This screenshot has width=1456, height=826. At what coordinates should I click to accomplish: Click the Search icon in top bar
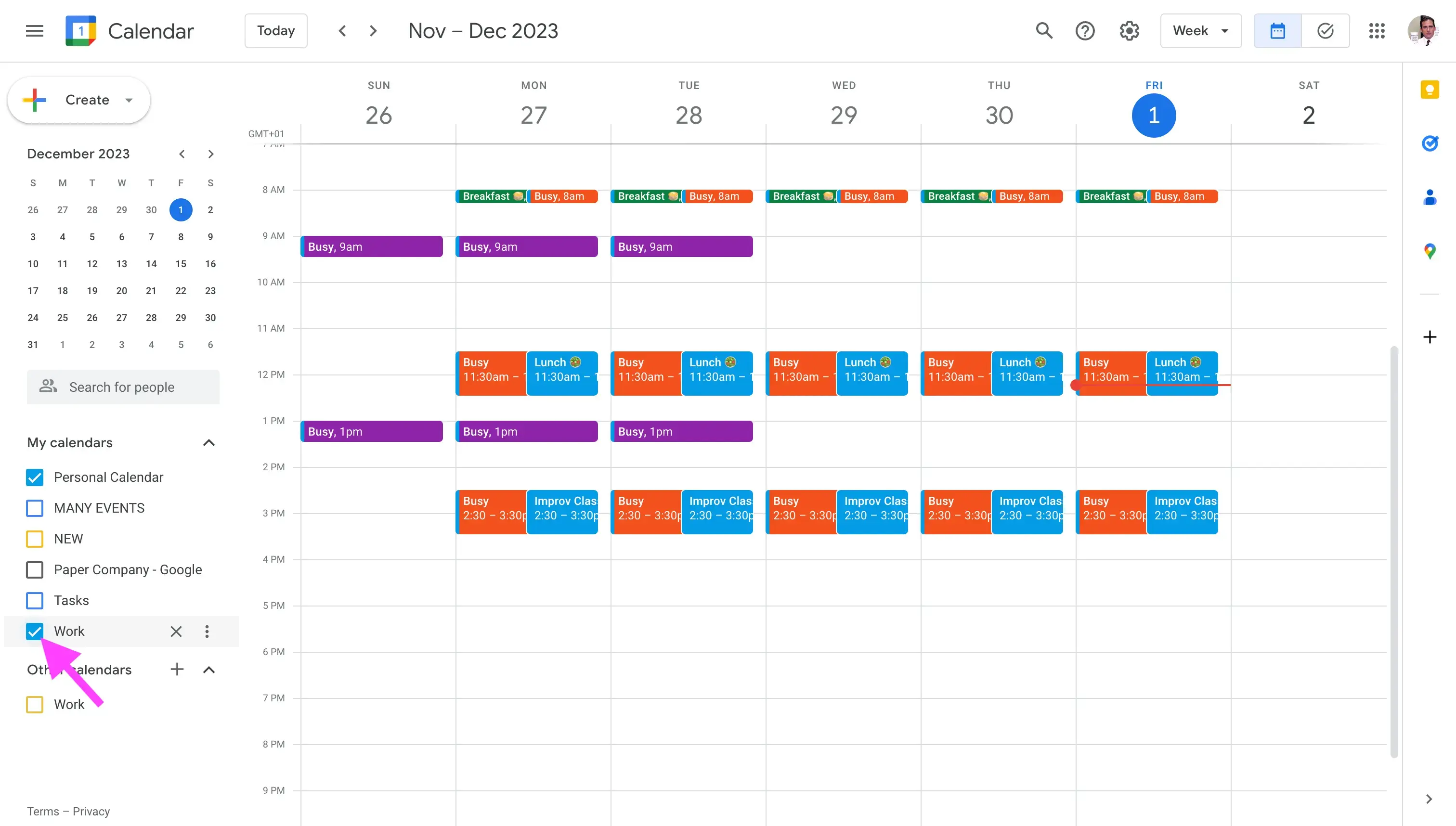coord(1044,30)
